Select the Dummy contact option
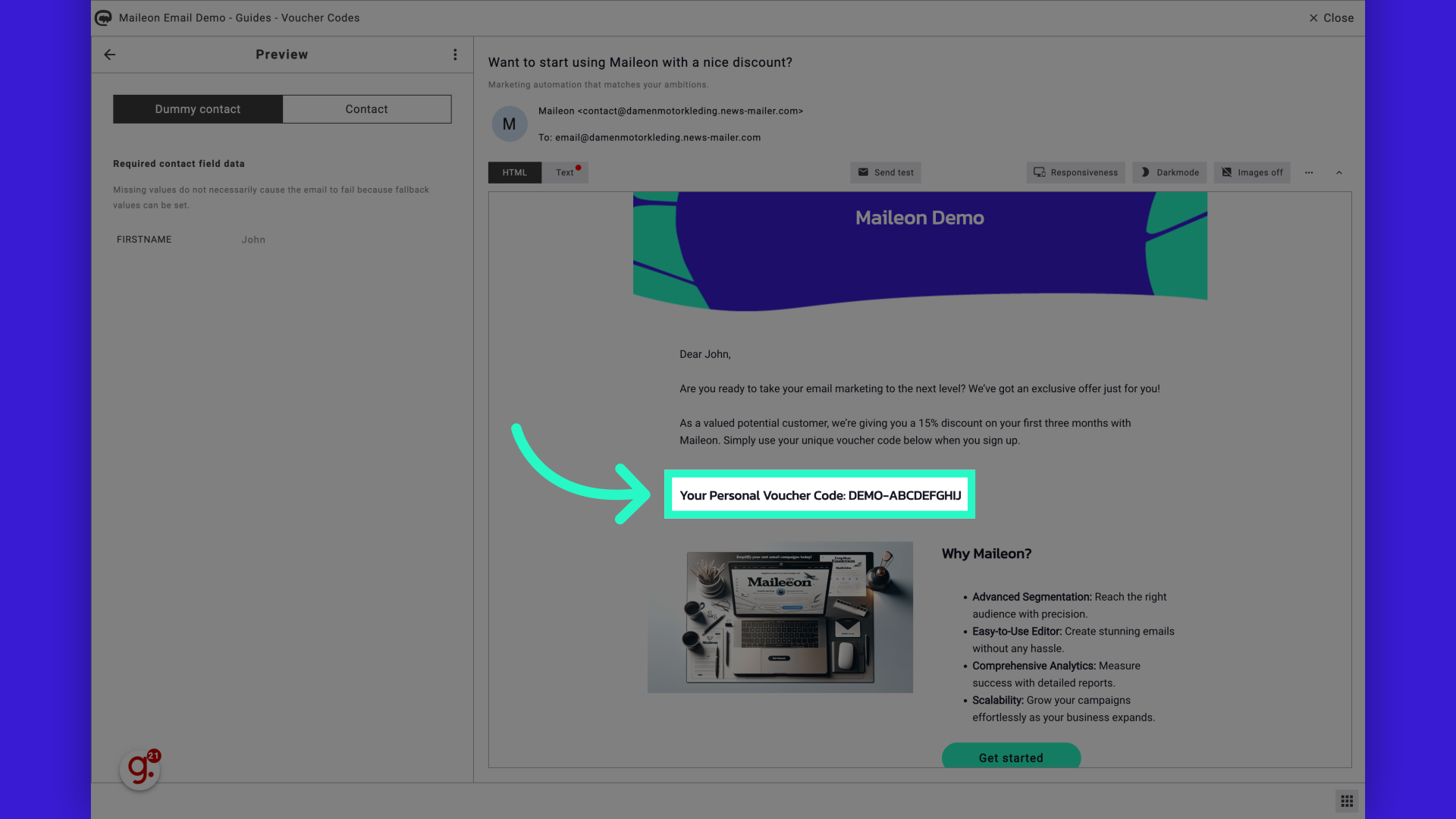This screenshot has width=1456, height=819. pyautogui.click(x=197, y=108)
